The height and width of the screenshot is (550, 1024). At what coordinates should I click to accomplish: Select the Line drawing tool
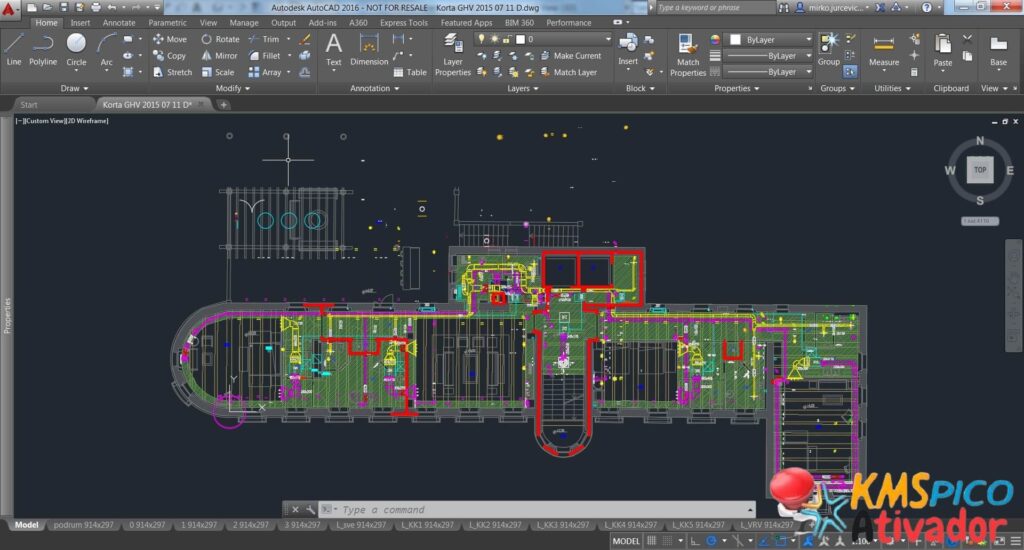pos(14,50)
